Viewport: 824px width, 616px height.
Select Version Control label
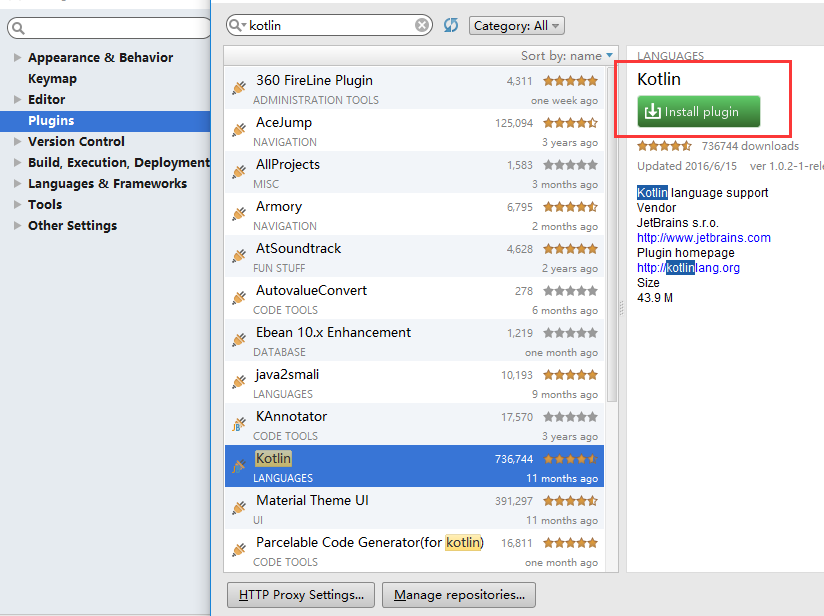[76, 141]
